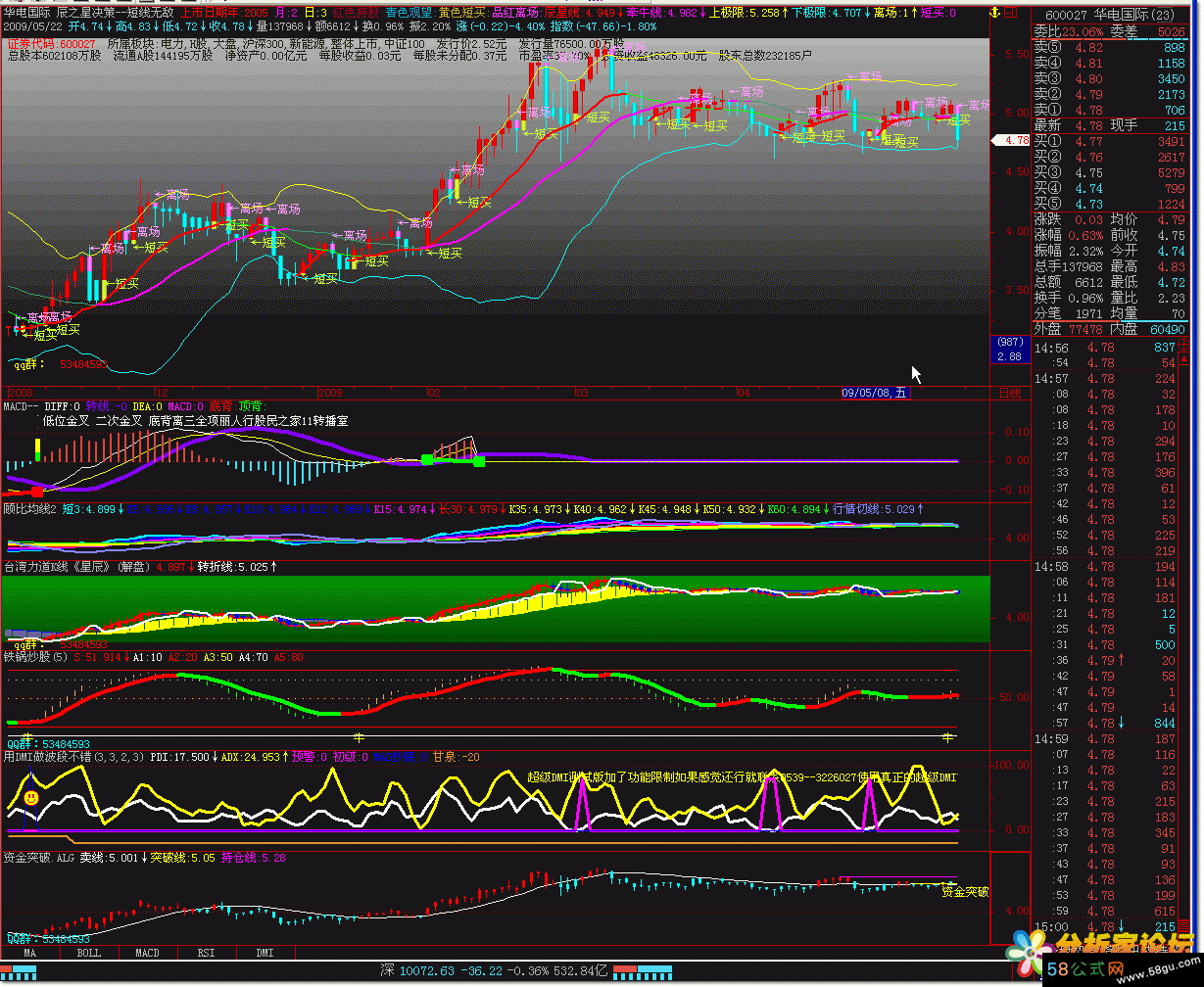This screenshot has height=987, width=1204.
Task: Click the 09/05/08 date marker on the time axis
Action: (x=874, y=393)
